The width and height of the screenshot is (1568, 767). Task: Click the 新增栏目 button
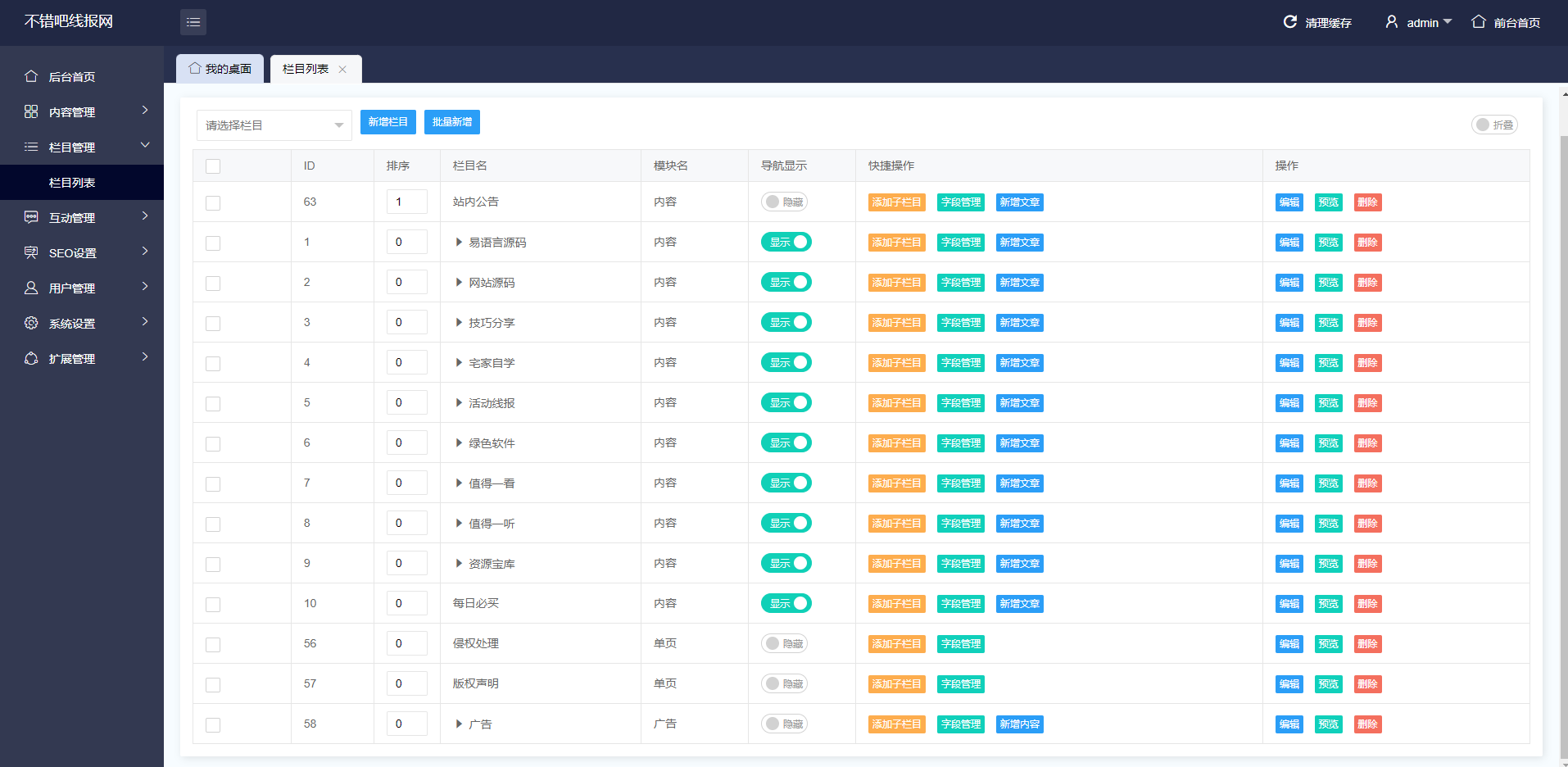387,122
